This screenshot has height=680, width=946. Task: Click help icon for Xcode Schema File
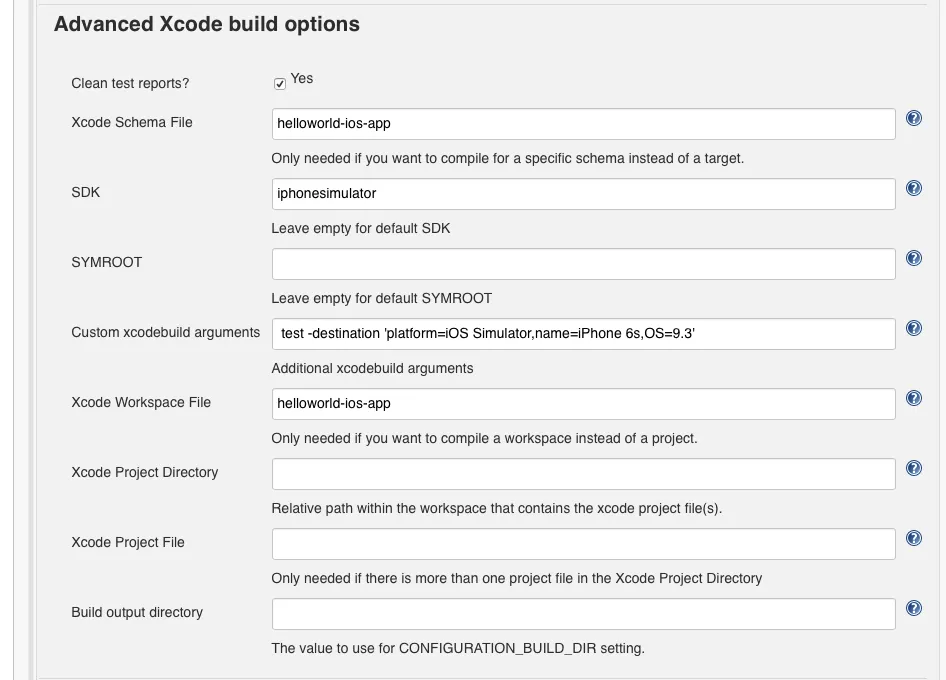[913, 118]
